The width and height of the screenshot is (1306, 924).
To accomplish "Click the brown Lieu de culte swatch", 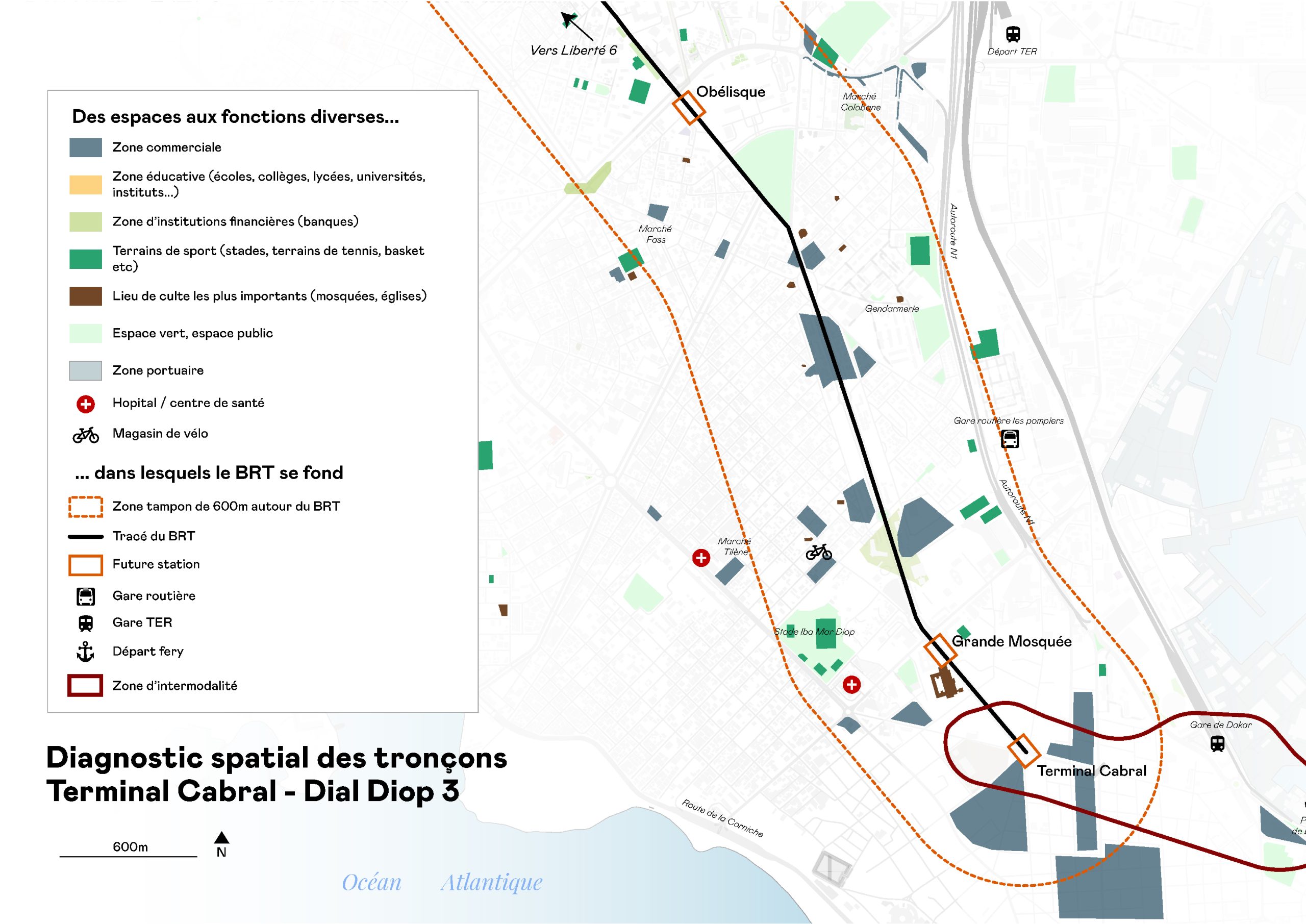I will coord(85,296).
